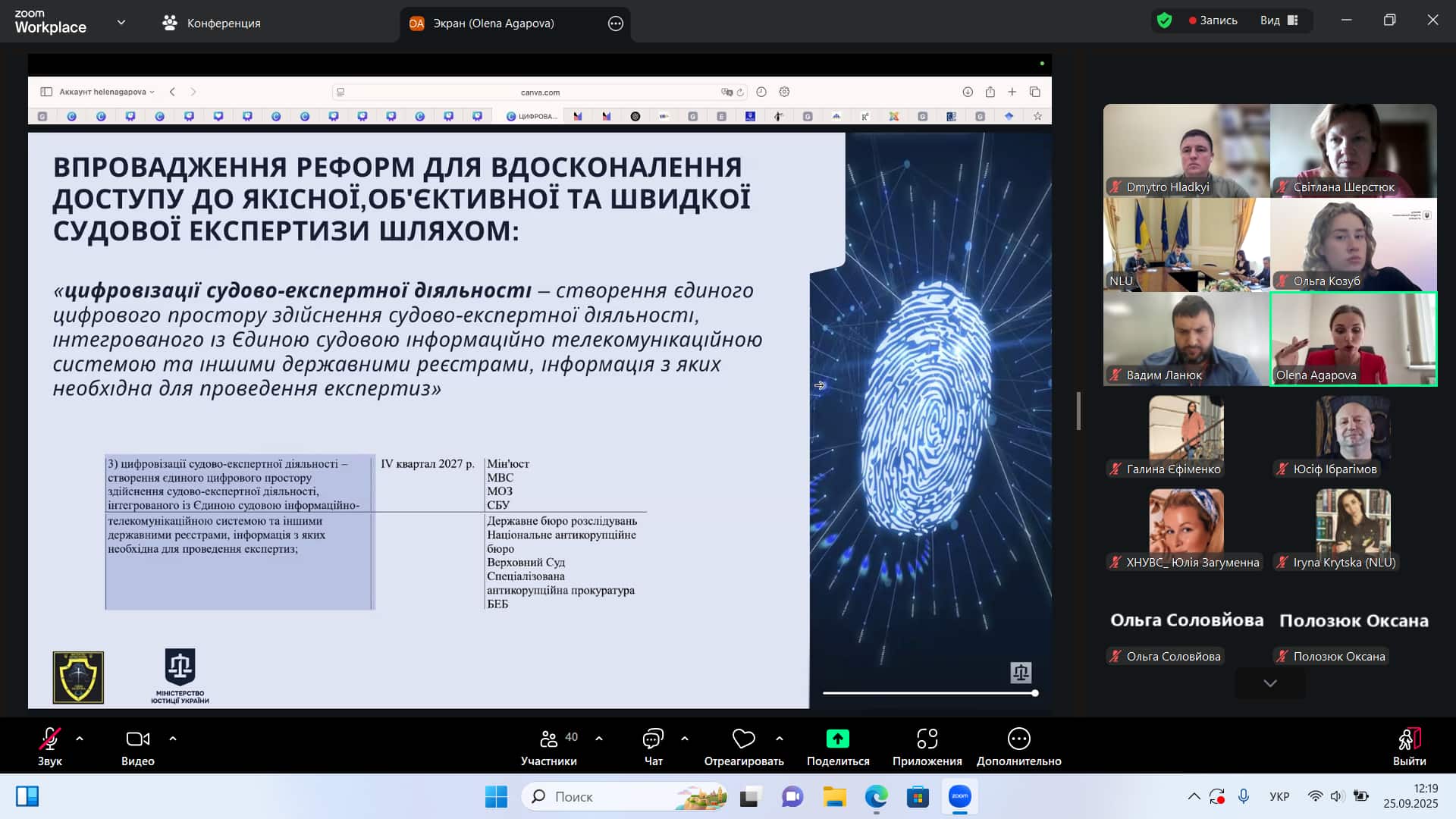Expand audio options arrow beside Sound
Screen dimensions: 1456x819
click(80, 738)
